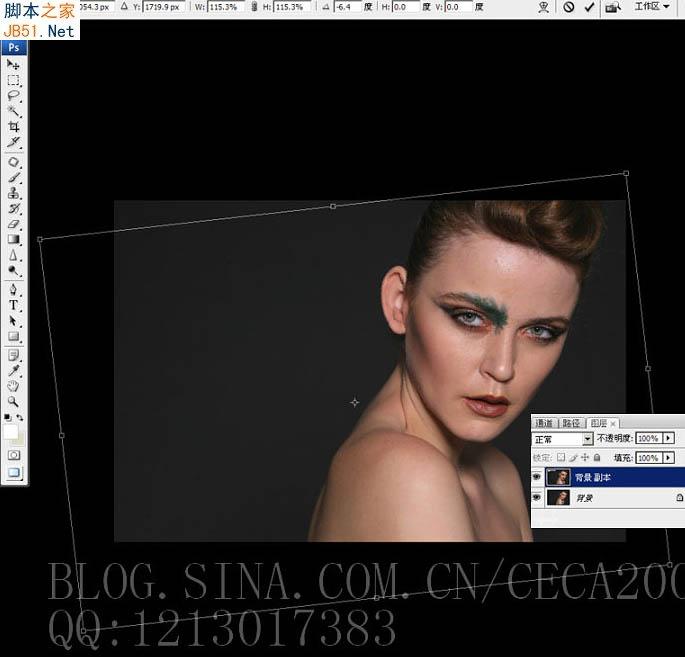Click the vertical skew field
This screenshot has height=657, width=685.
point(458,7)
